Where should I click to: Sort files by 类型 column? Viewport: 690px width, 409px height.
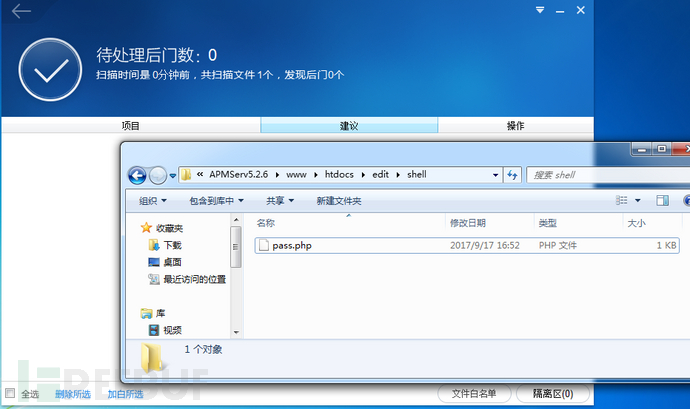click(548, 223)
